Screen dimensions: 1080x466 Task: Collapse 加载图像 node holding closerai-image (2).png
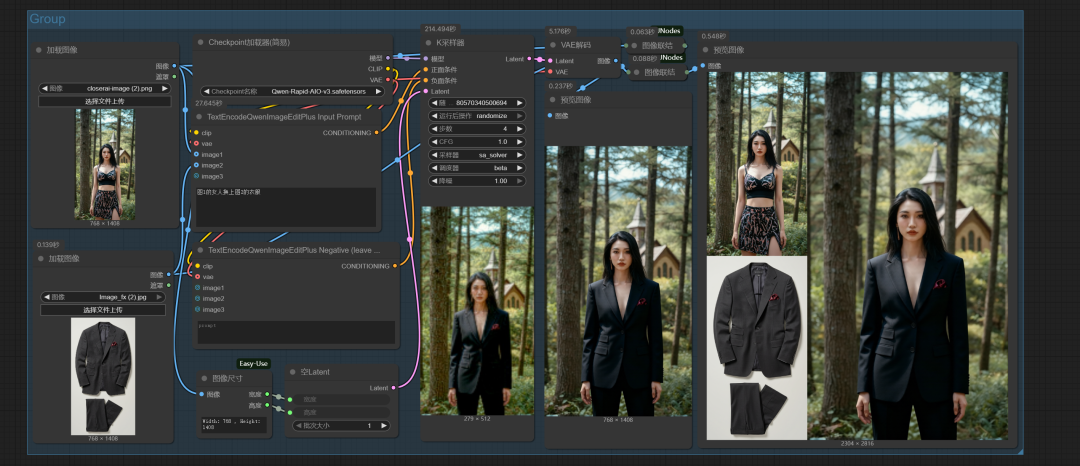[39, 50]
